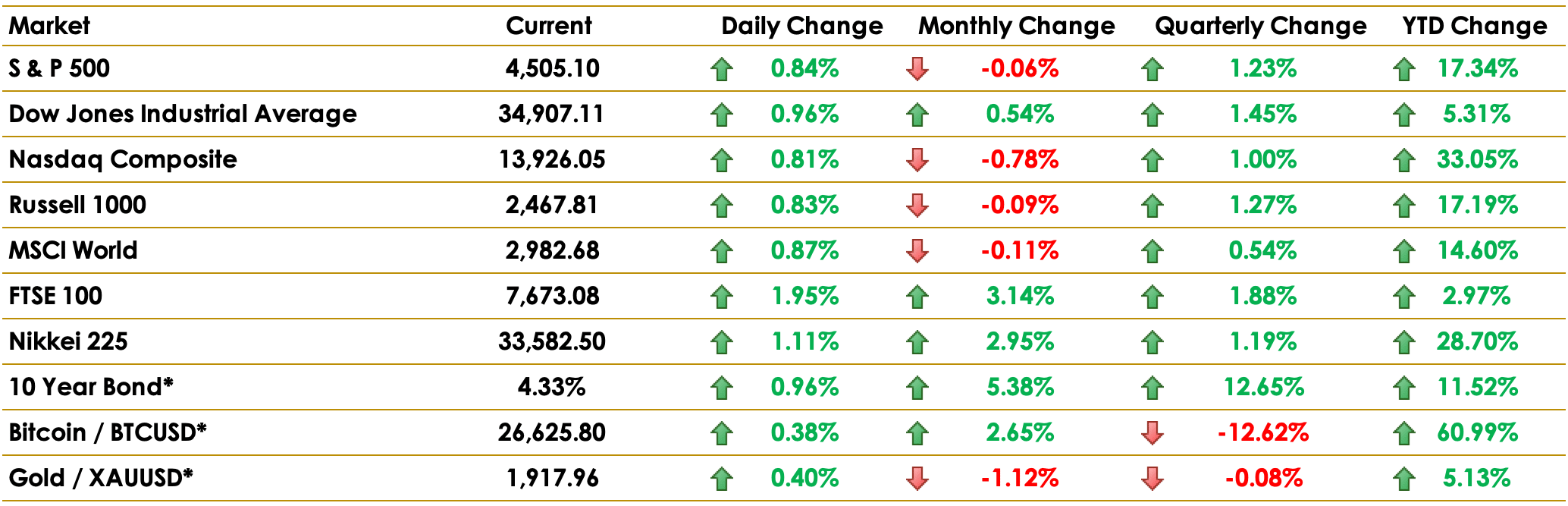Click the red down arrow for MSCI World monthly change
The image size is (1568, 506).
coord(917,251)
